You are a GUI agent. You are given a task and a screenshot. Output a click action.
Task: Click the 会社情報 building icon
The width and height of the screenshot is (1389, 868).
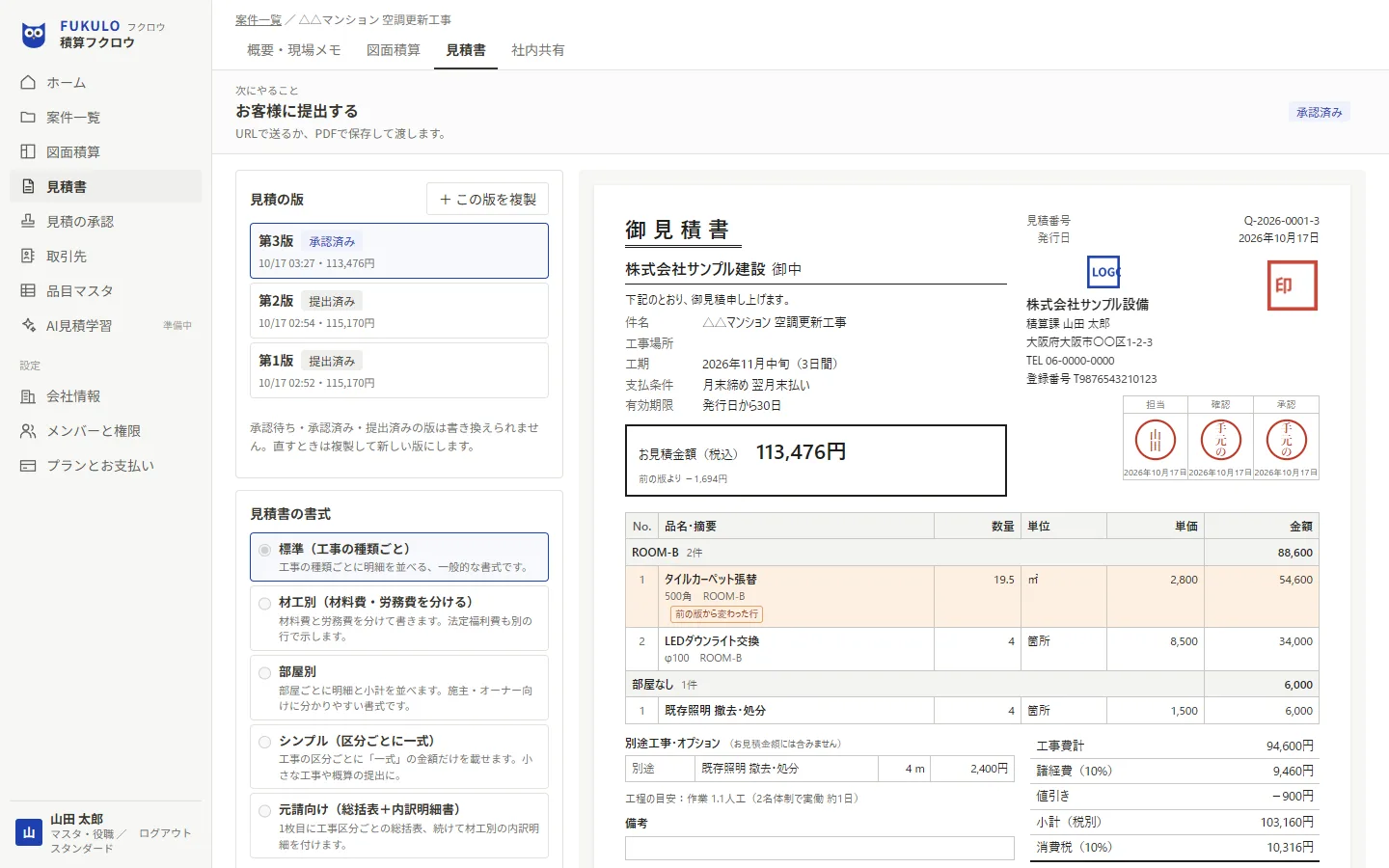pos(28,396)
